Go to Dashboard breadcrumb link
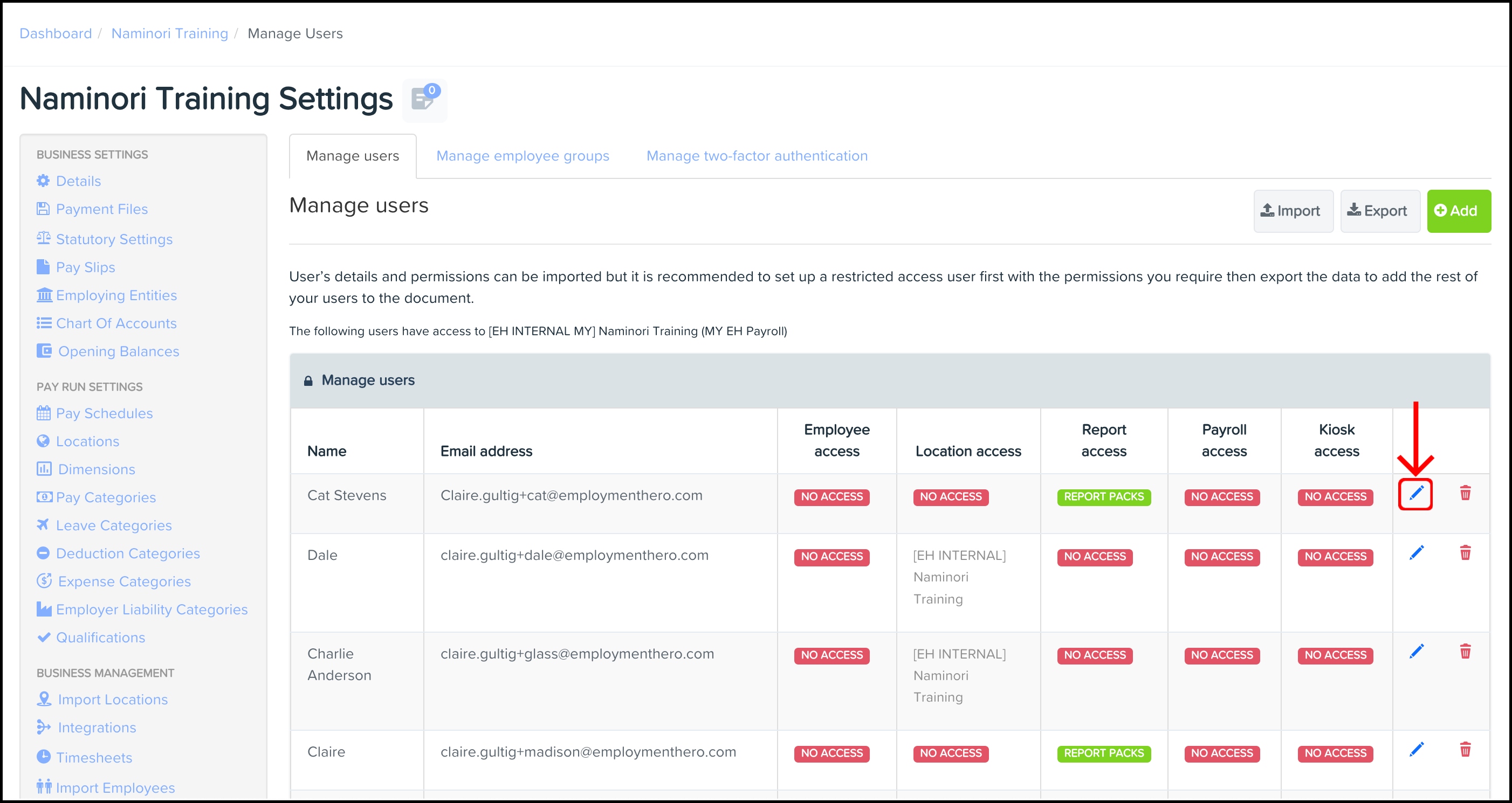 tap(56, 33)
